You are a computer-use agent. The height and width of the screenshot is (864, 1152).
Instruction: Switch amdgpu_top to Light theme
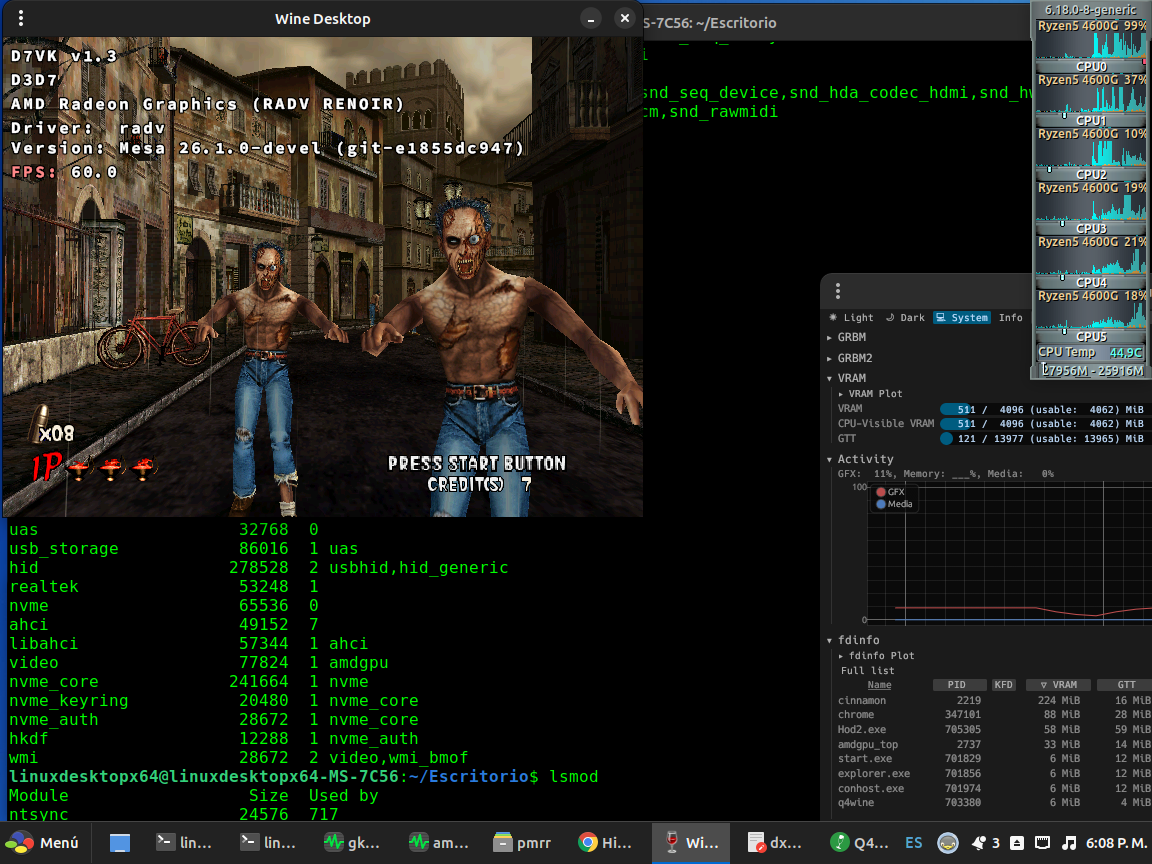point(852,317)
